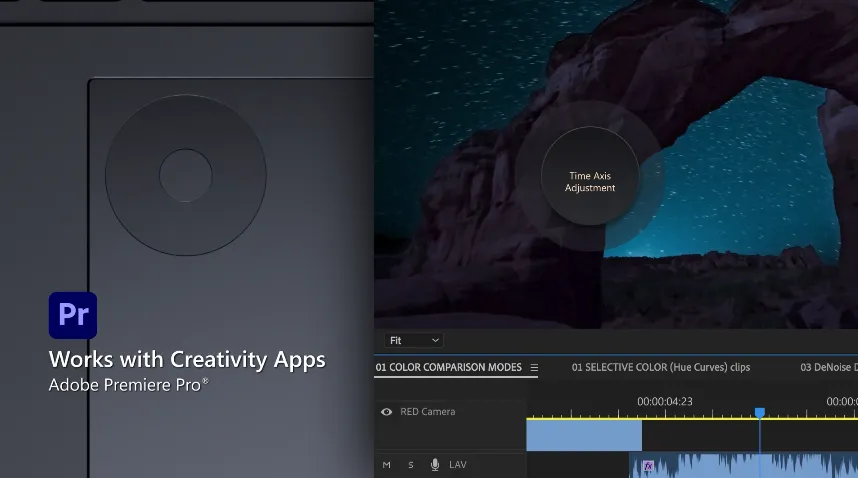Click the Time Axis Adjustment dial overlay
Screen dimensions: 858x478
point(590,182)
